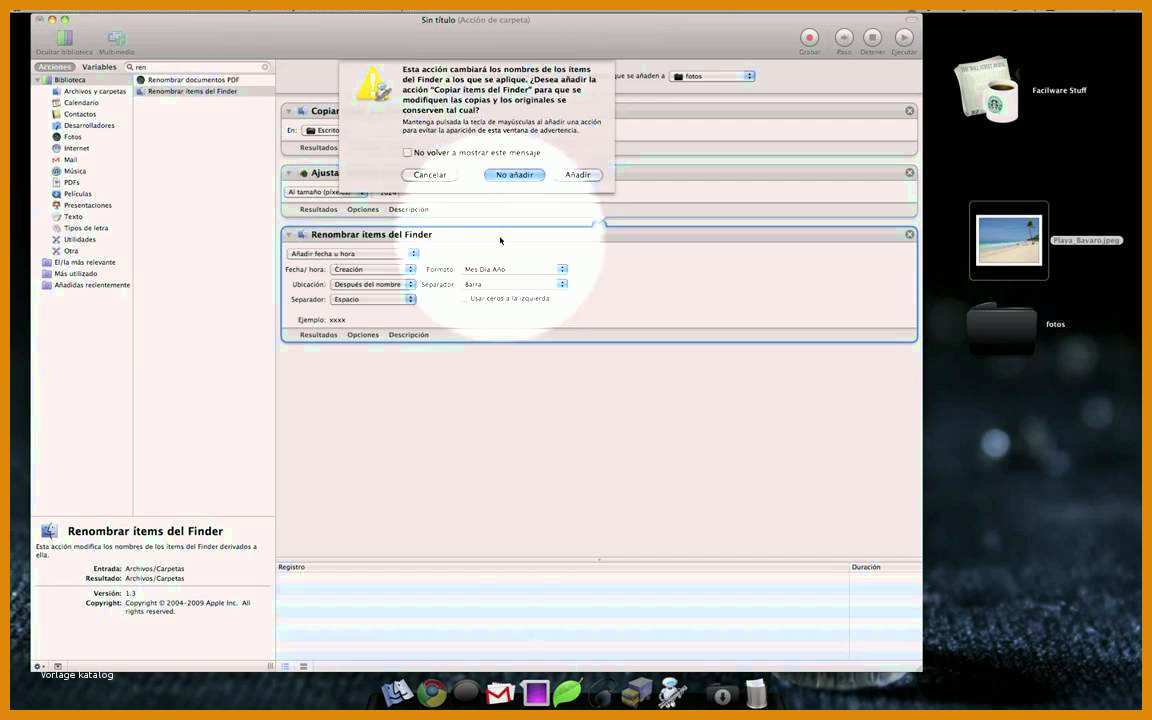Open Descripción of Renombrar ítems action
This screenshot has height=720, width=1152.
(x=408, y=335)
